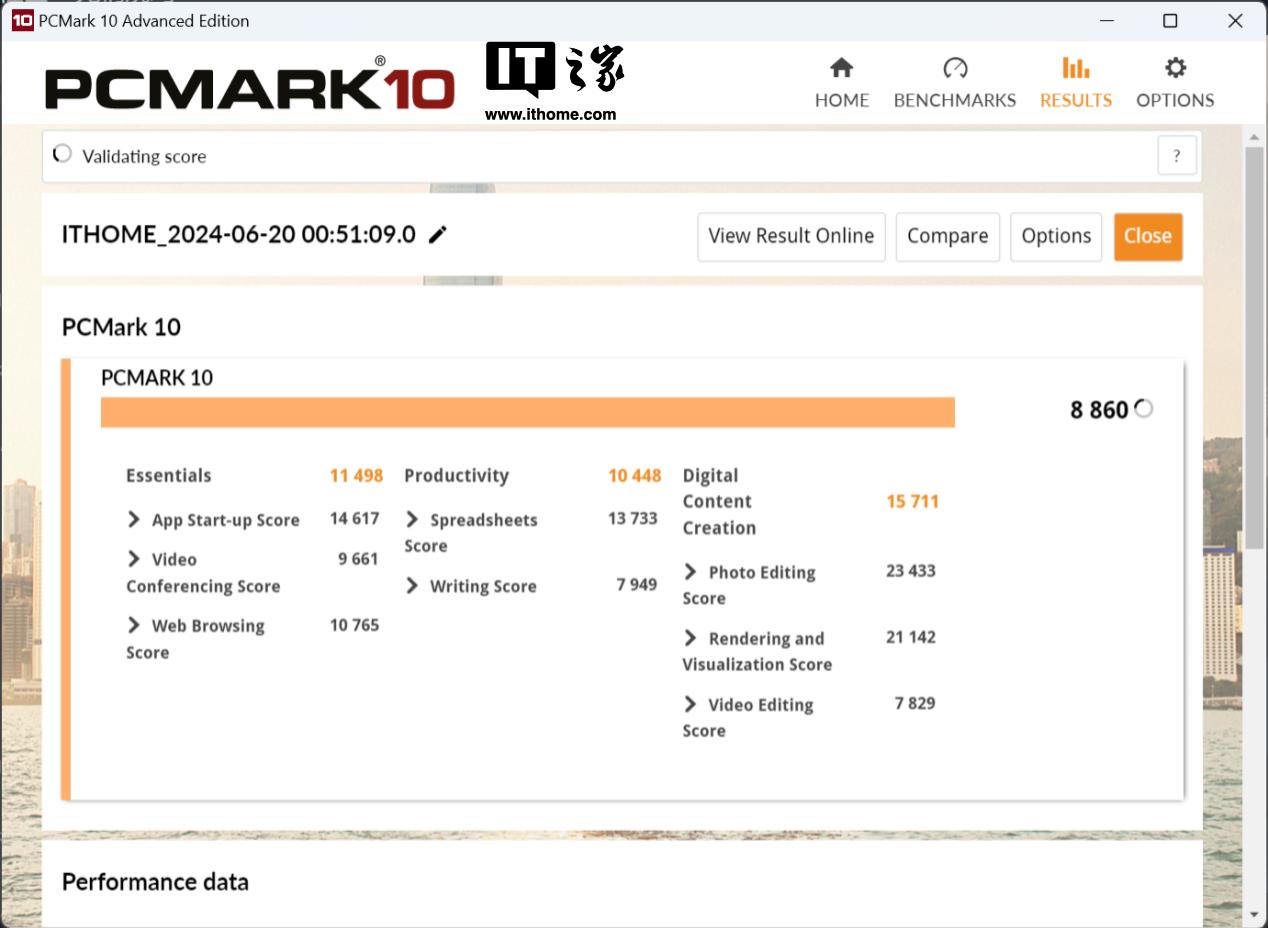Expand the App Start-up Score row
This screenshot has height=928, width=1268.
tap(134, 519)
